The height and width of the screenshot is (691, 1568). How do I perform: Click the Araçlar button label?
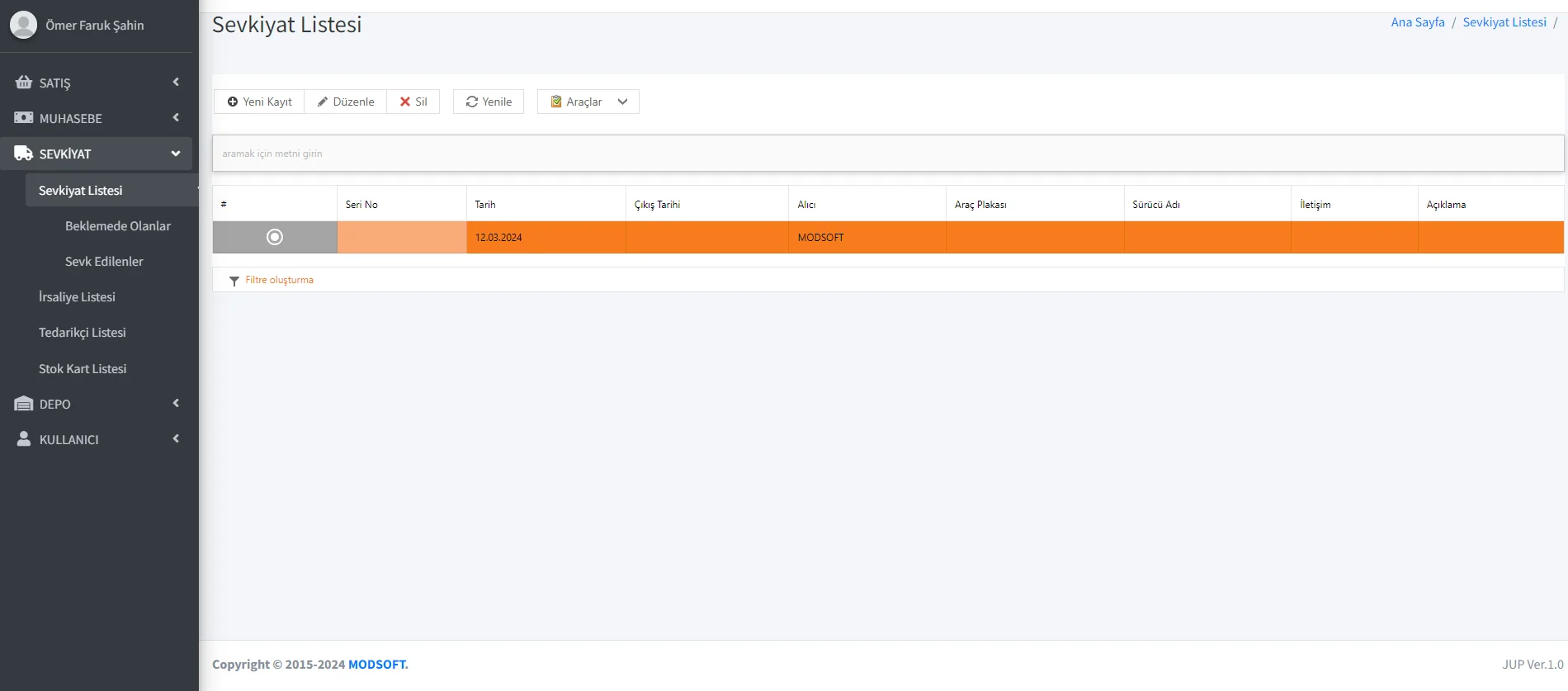click(x=584, y=102)
